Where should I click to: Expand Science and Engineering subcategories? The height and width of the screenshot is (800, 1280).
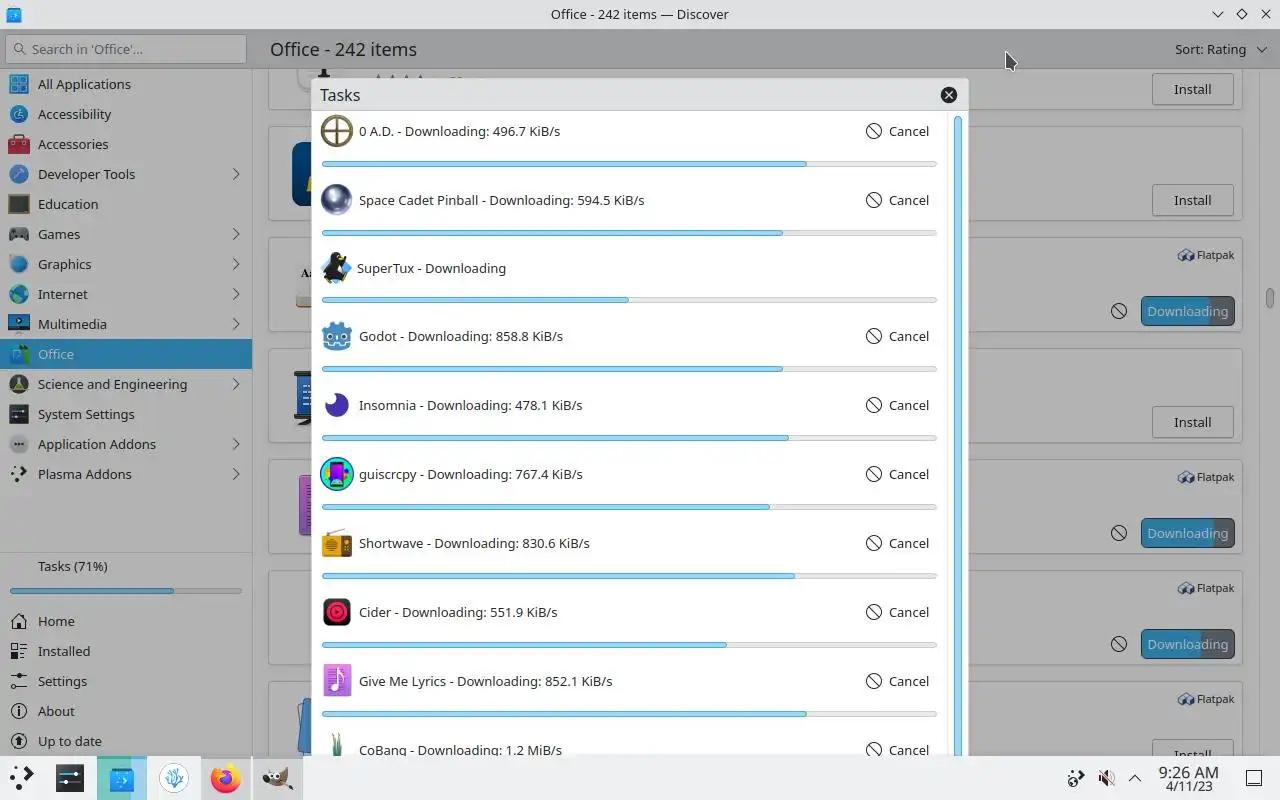pos(236,384)
